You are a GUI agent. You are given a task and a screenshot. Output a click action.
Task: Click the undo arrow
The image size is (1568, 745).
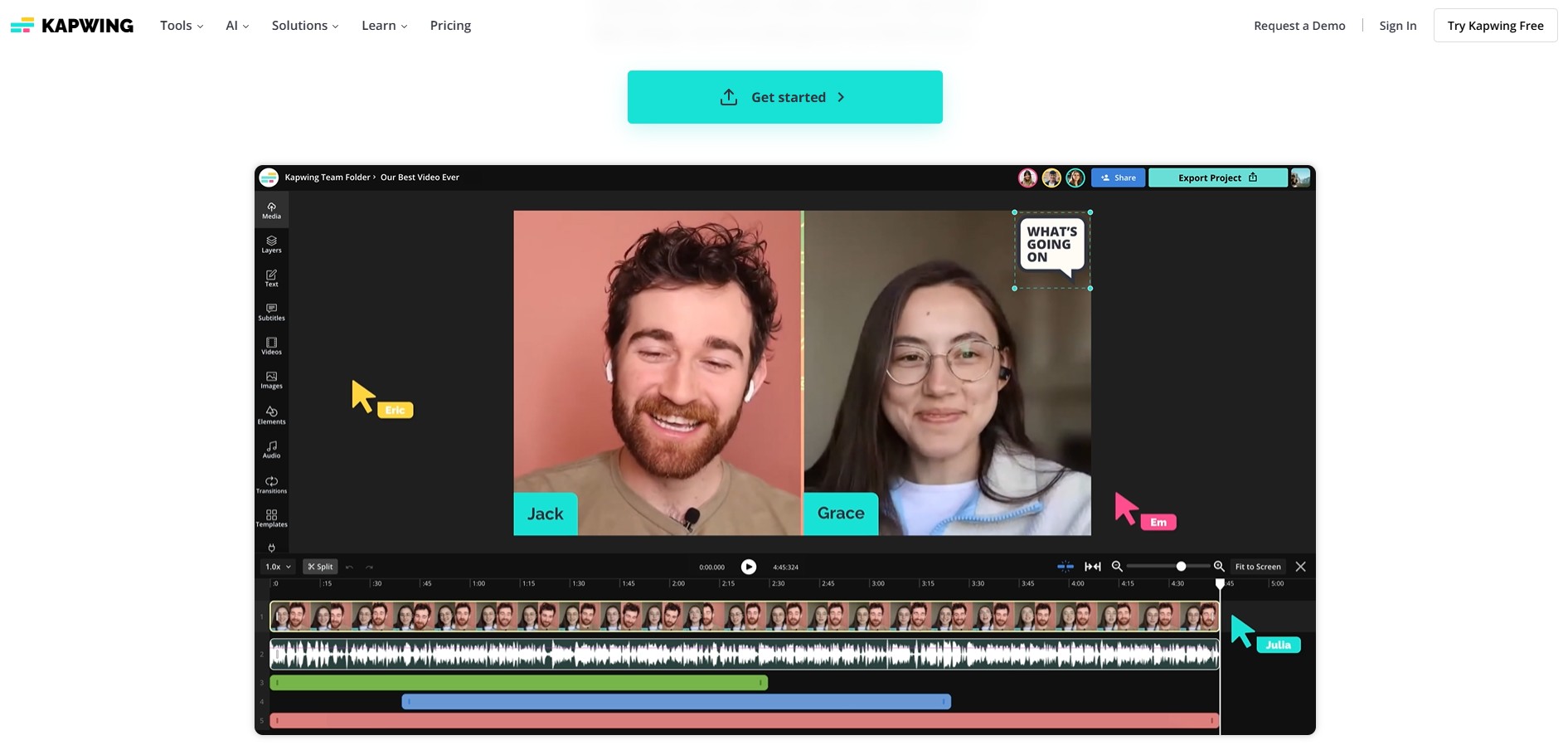click(x=349, y=567)
